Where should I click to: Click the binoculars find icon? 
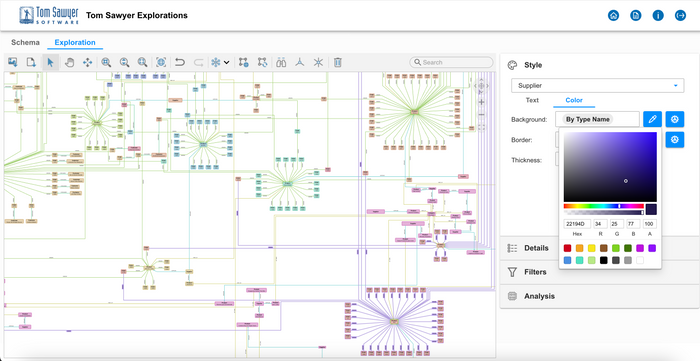[281, 62]
